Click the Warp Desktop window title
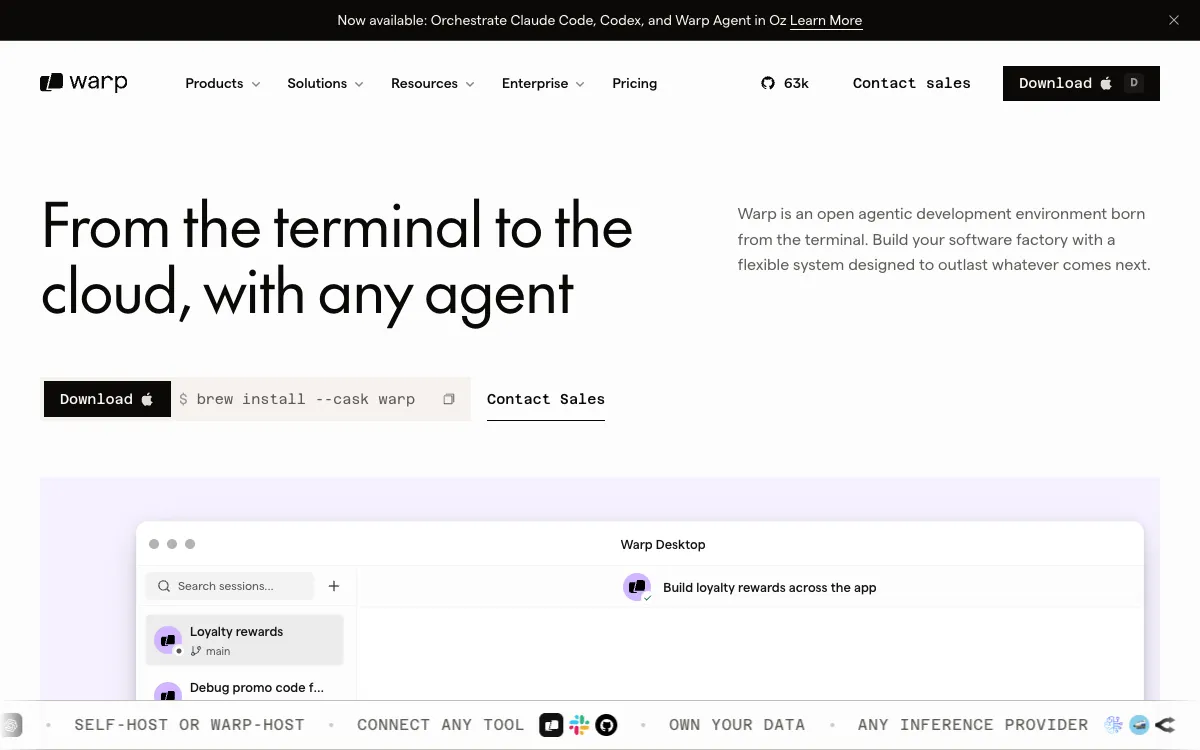The width and height of the screenshot is (1200, 750). 663,544
